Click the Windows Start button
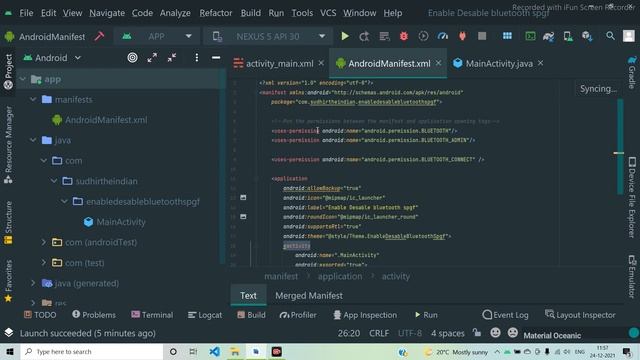 (x=10, y=351)
